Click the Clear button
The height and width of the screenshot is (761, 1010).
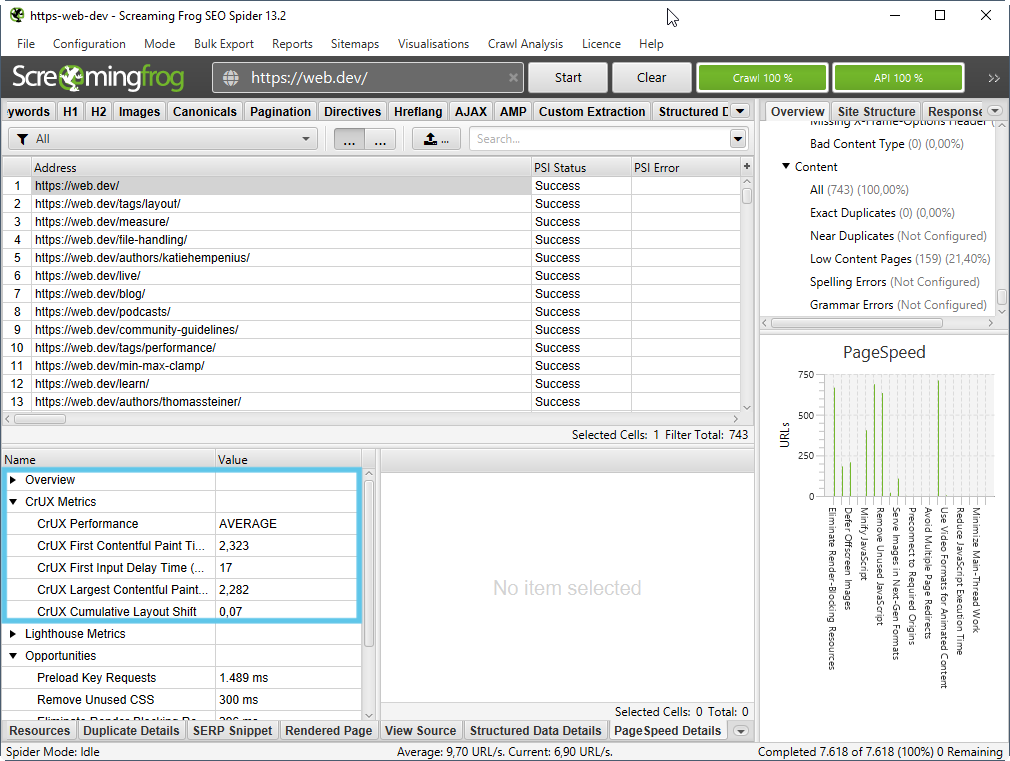pyautogui.click(x=651, y=78)
